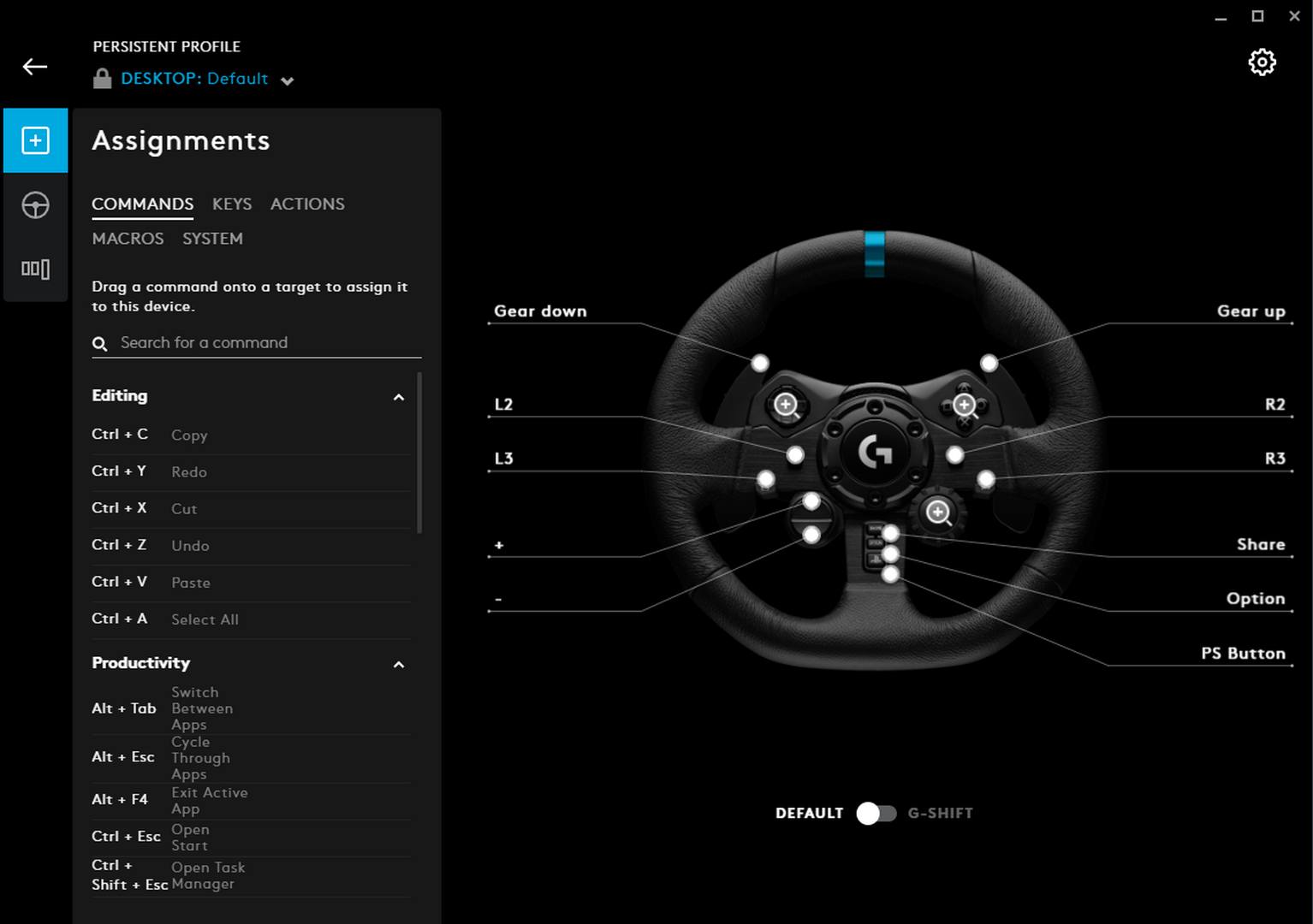This screenshot has width=1313, height=924.
Task: Collapse the Productivity commands section
Action: point(398,665)
